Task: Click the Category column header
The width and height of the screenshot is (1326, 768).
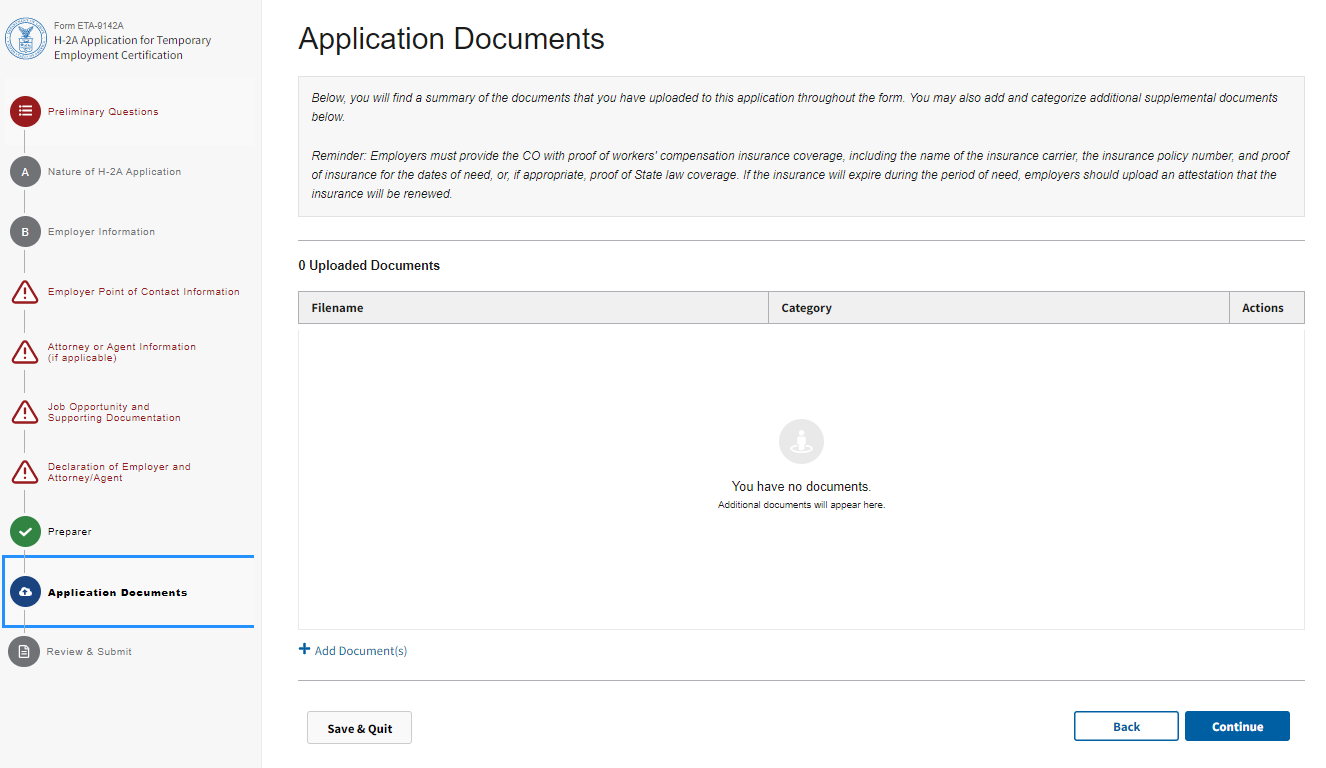Action: click(806, 308)
